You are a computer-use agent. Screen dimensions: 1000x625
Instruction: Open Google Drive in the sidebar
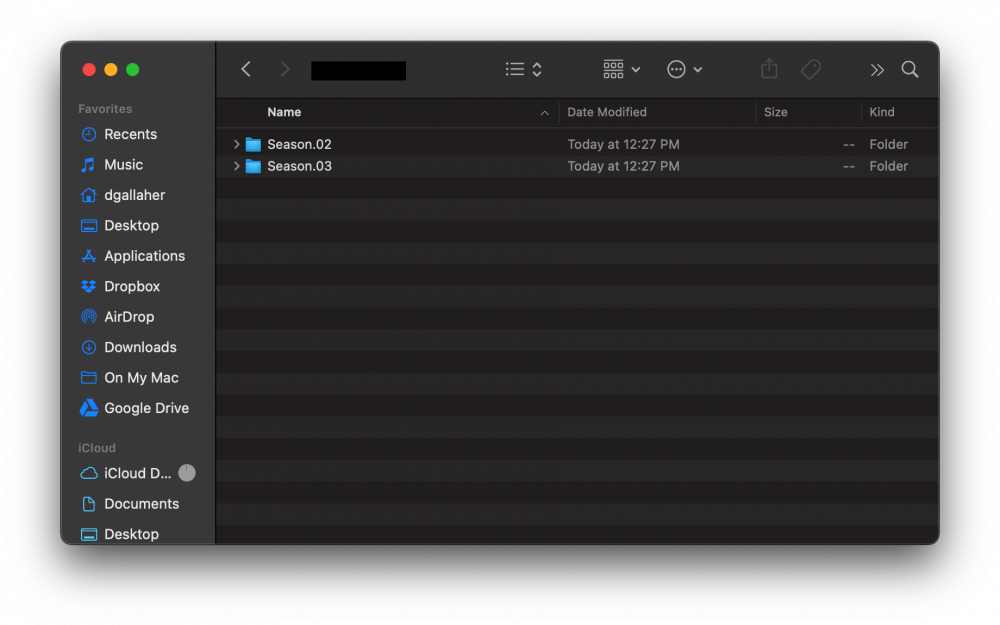click(x=146, y=408)
